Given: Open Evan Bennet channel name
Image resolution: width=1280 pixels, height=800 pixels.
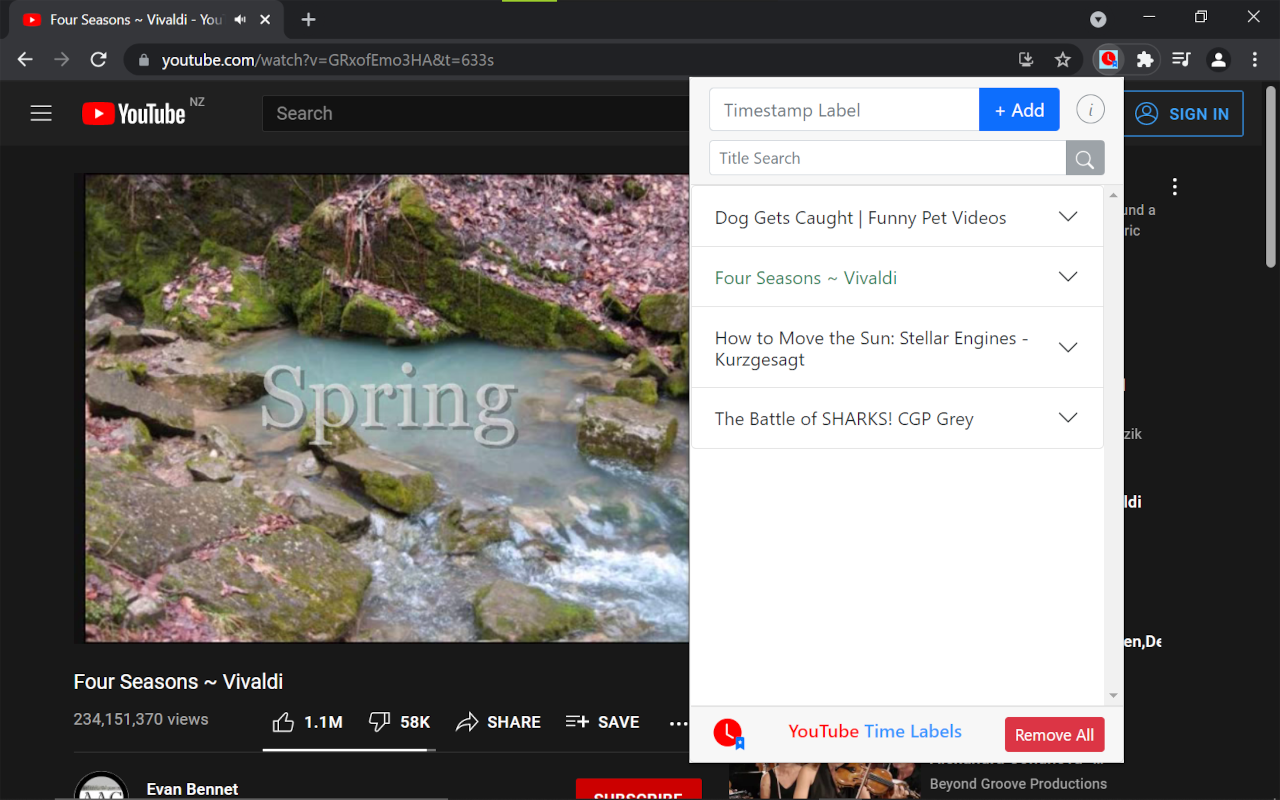Looking at the screenshot, I should tap(192, 789).
